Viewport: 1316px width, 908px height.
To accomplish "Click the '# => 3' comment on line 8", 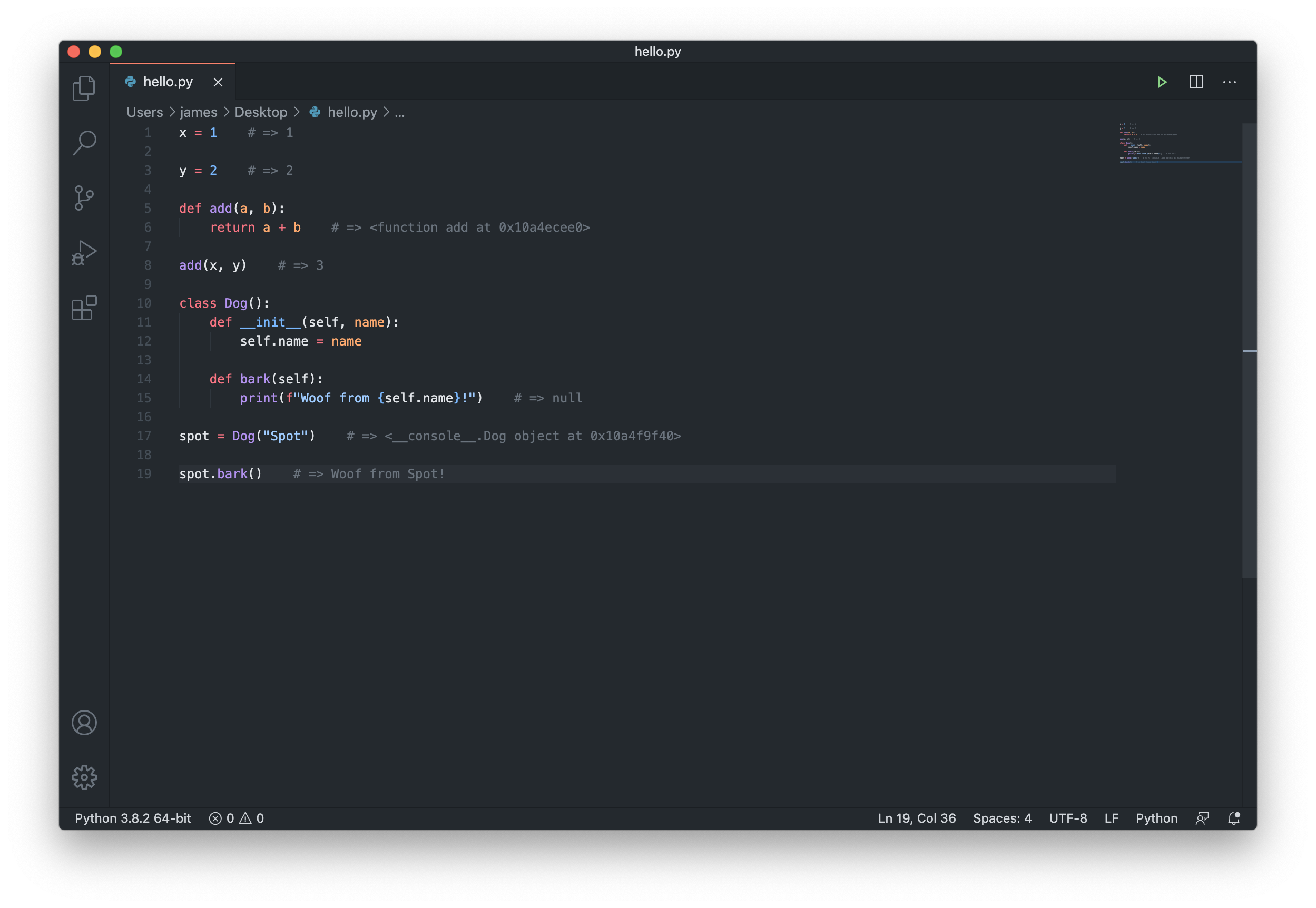I will [300, 265].
